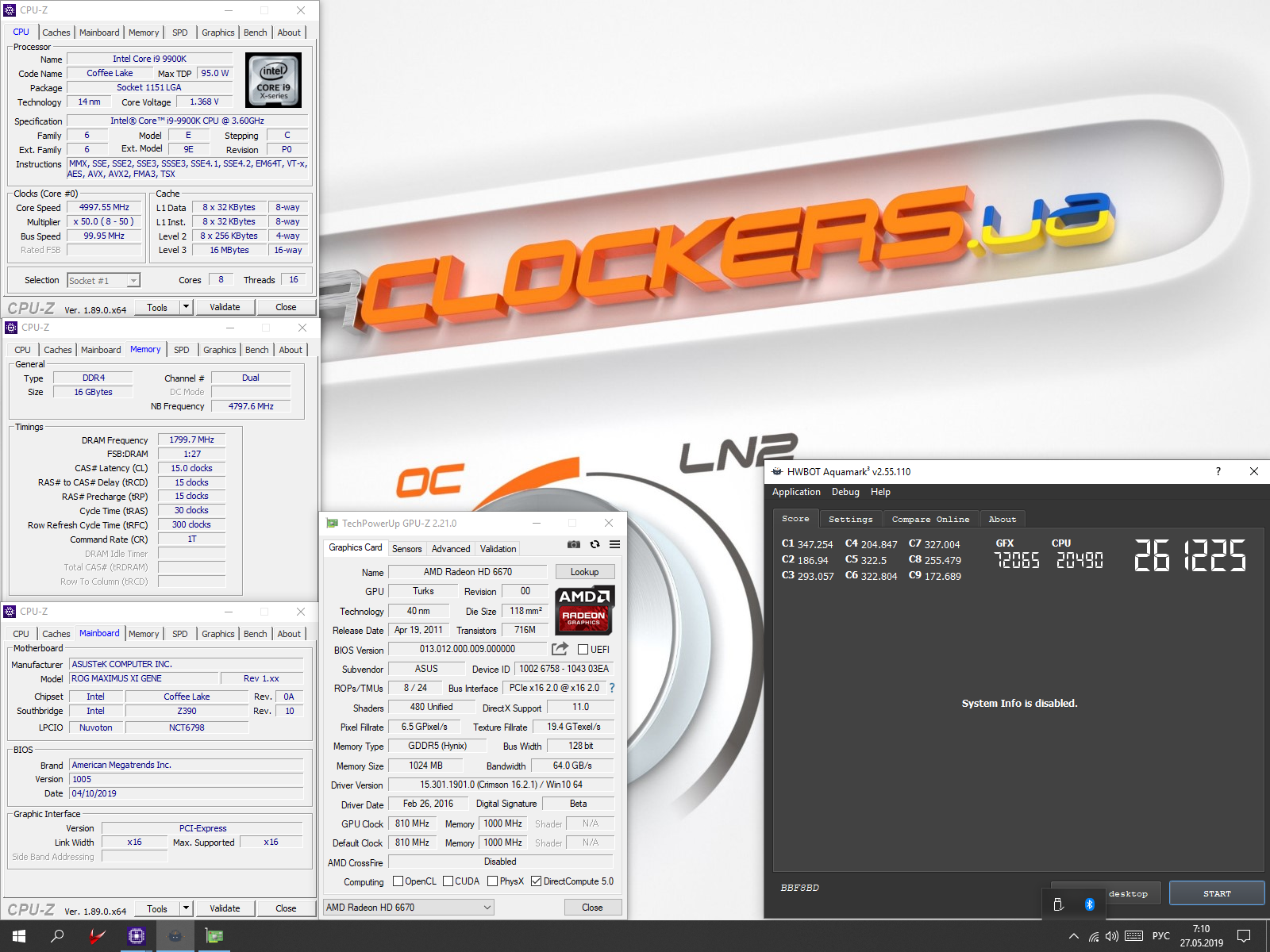Click the AMD Radeon Graphics logo
Screen dimensions: 1270x952
tap(584, 610)
